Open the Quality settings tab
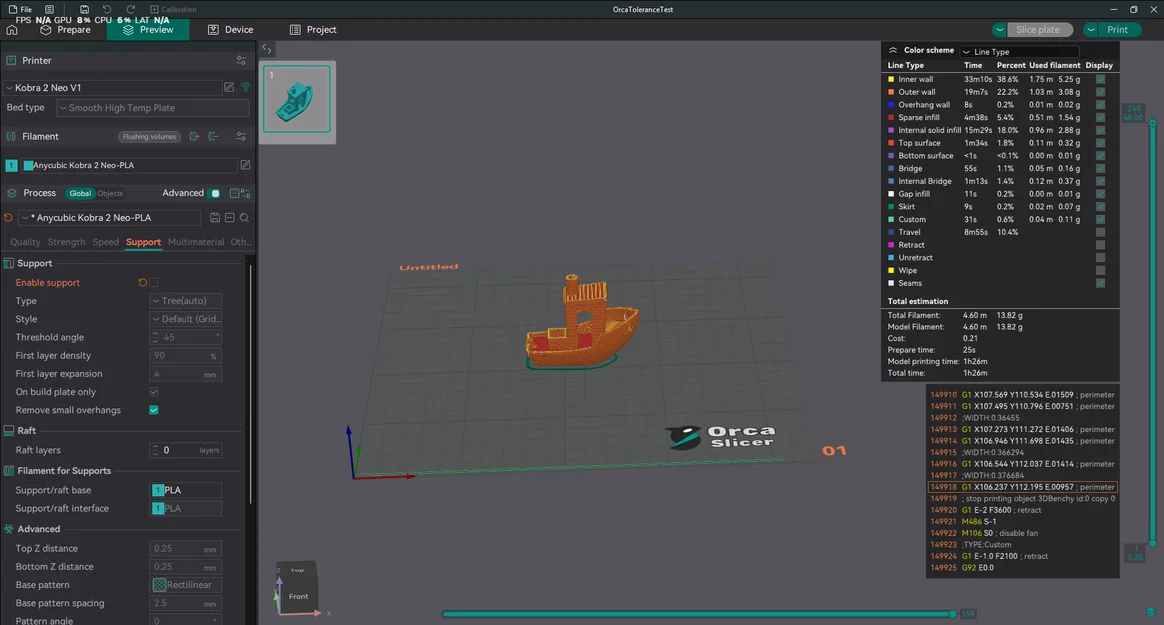The image size is (1164, 625). pos(25,242)
